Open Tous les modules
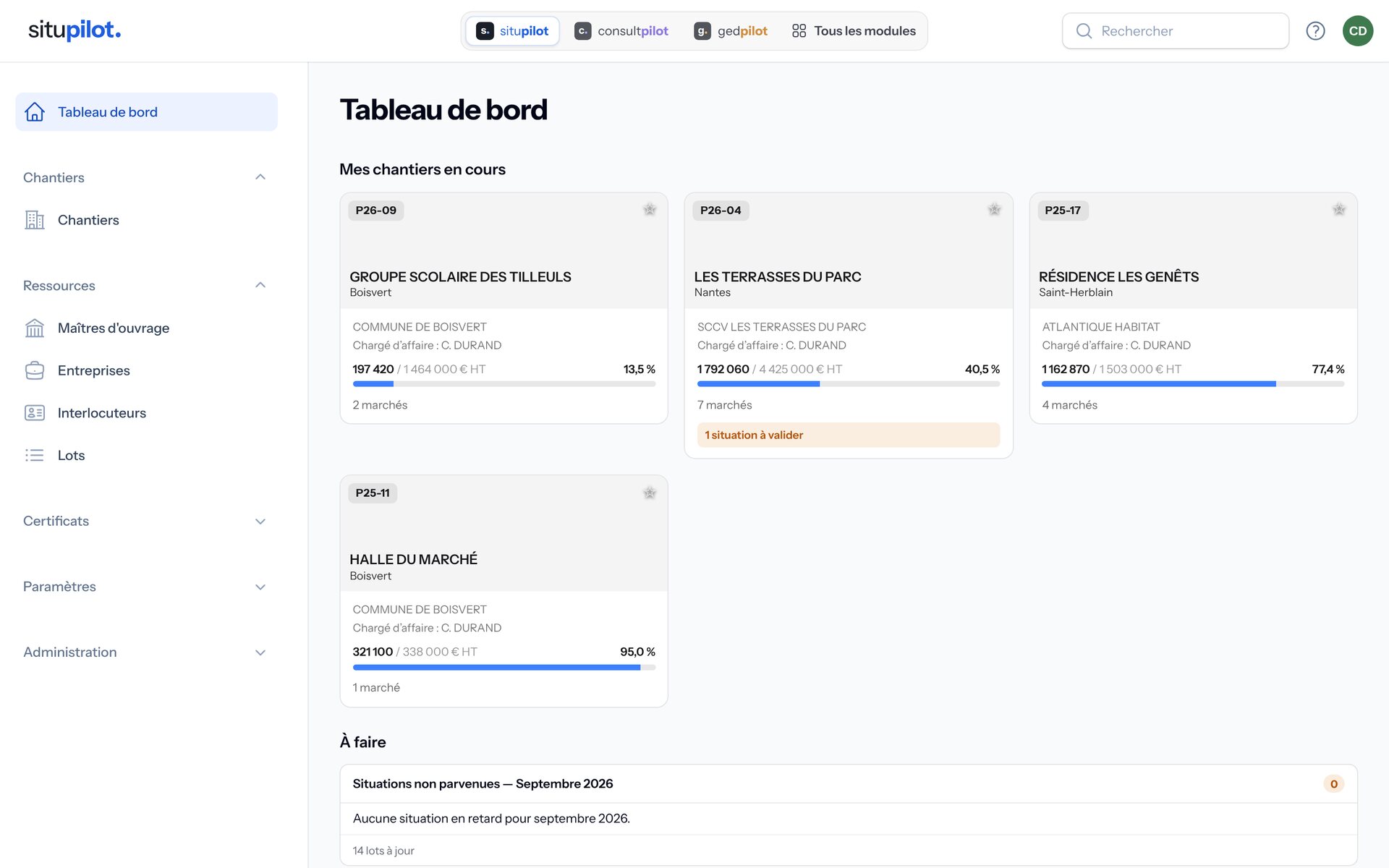This screenshot has width=1389, height=868. click(854, 31)
